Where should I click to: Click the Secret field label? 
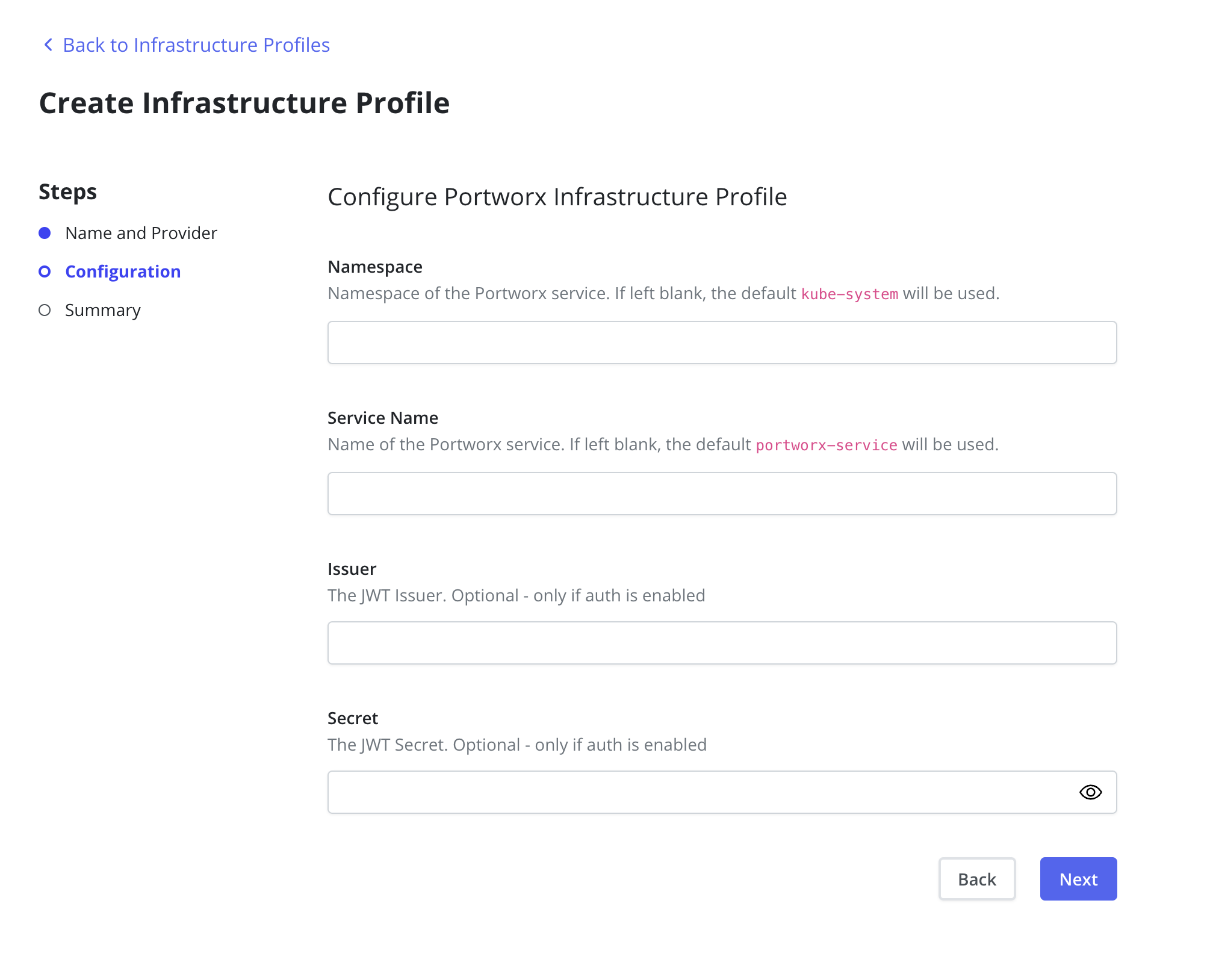[x=353, y=718]
